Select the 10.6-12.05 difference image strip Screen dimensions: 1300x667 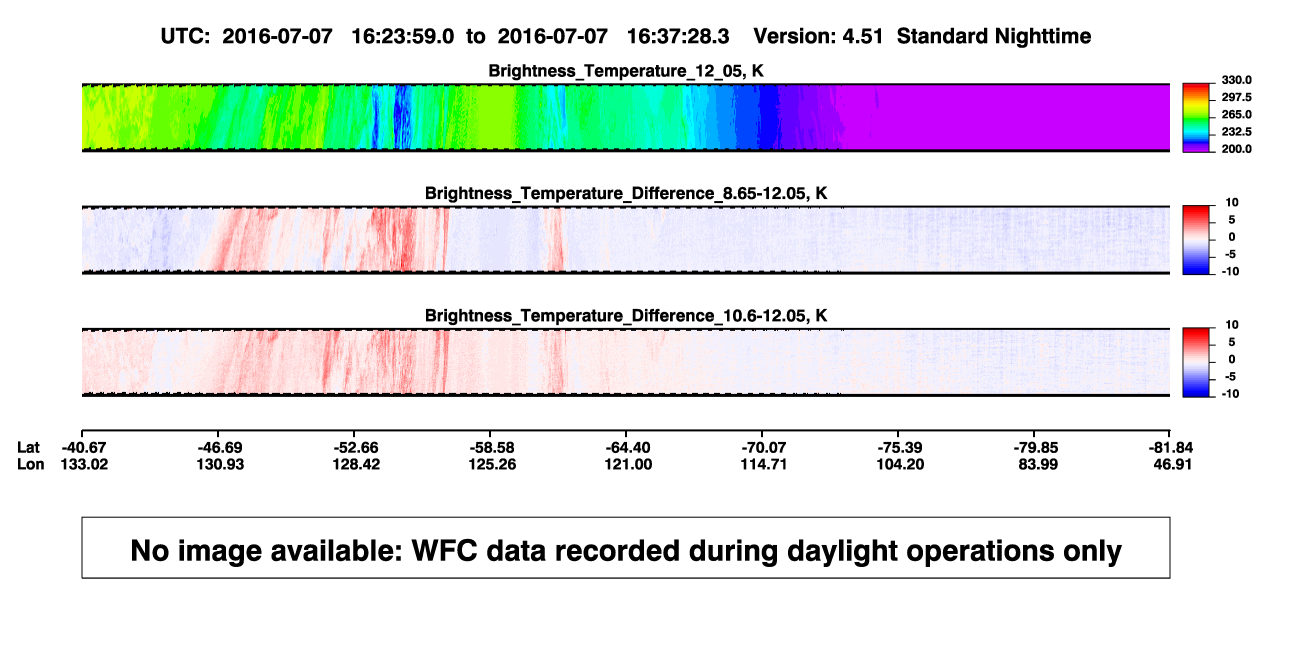point(626,362)
